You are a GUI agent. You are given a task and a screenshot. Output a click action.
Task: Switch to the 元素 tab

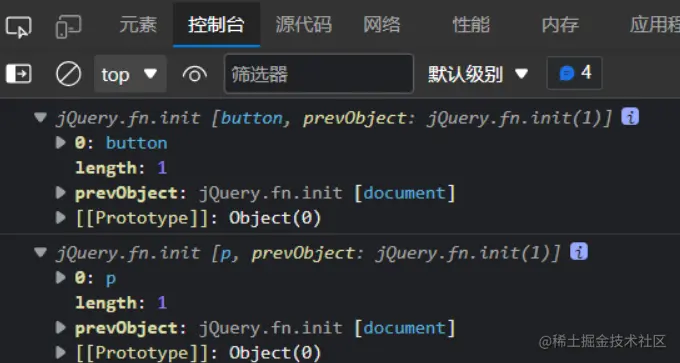138,25
